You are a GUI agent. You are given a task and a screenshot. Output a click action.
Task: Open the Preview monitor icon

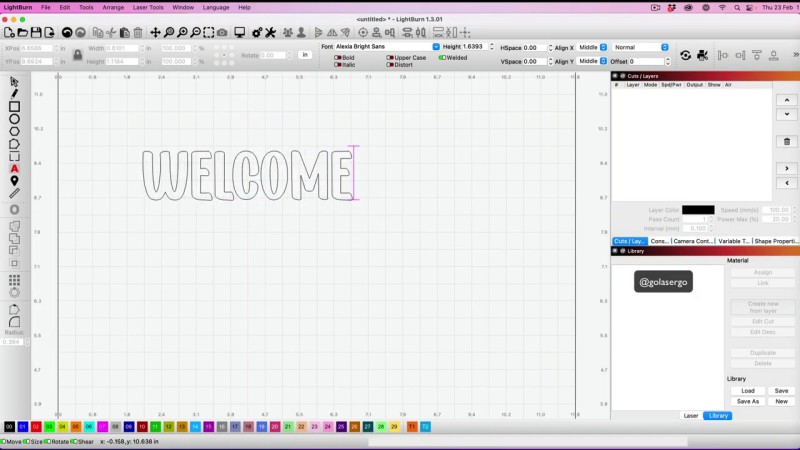tap(239, 33)
